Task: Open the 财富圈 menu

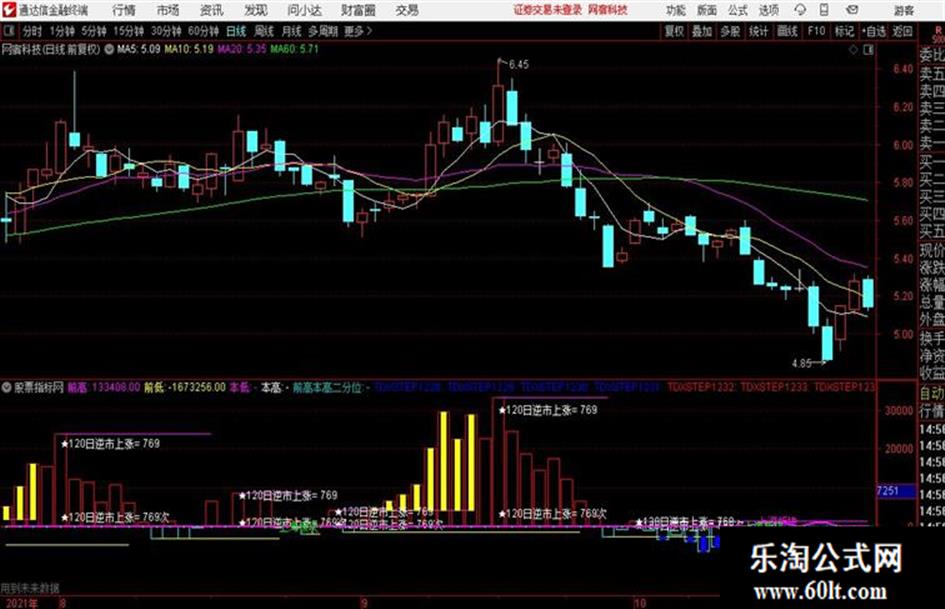Action: (x=358, y=10)
